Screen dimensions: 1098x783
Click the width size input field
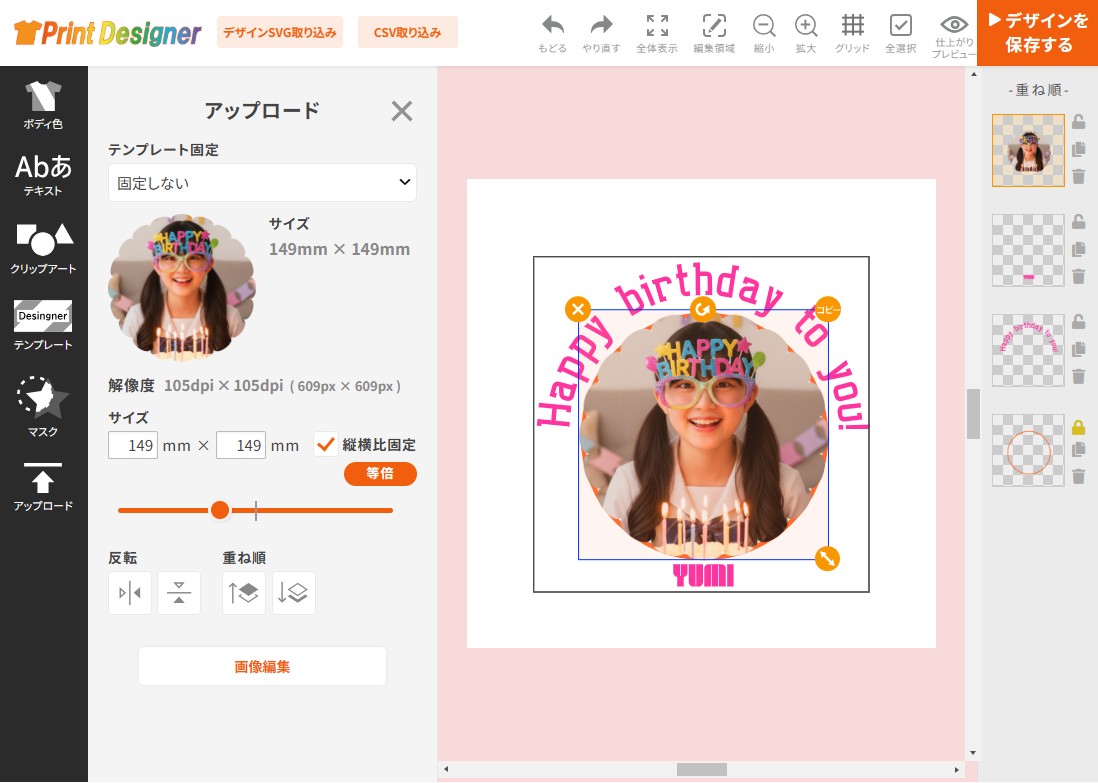(x=133, y=445)
